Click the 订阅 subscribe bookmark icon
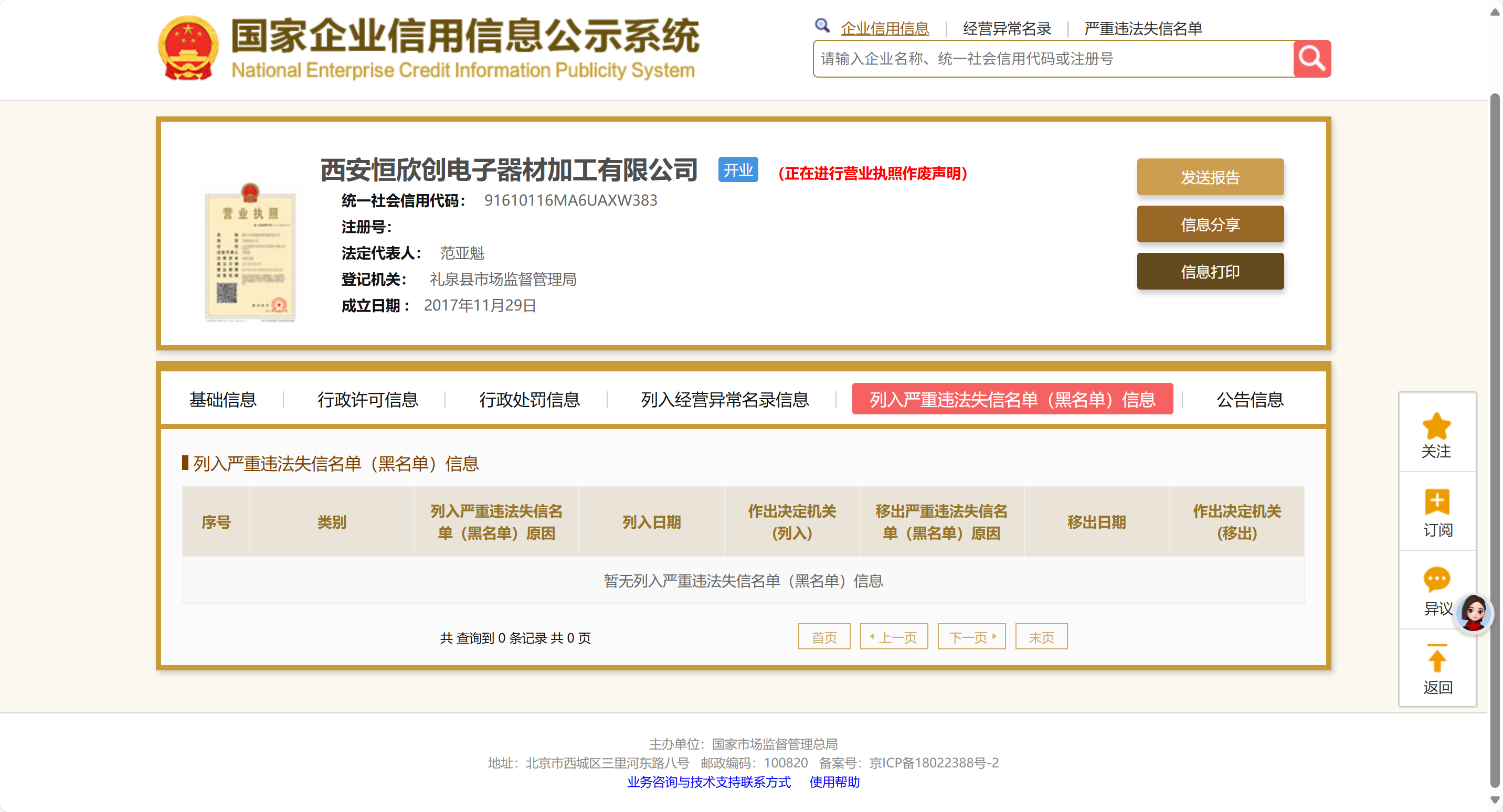This screenshot has height=812, width=1503. [1436, 501]
